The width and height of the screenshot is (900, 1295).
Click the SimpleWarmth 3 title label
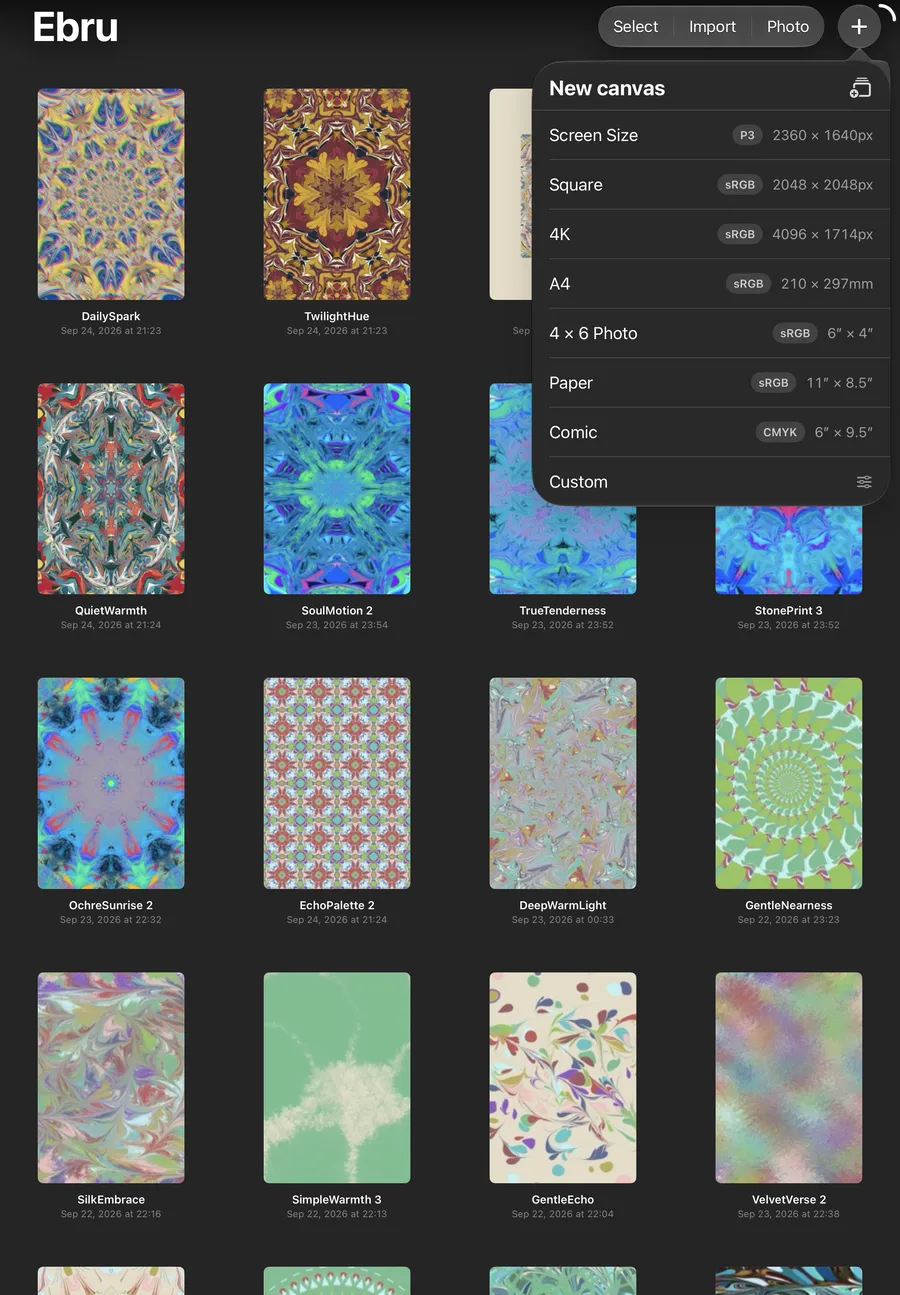(337, 1199)
